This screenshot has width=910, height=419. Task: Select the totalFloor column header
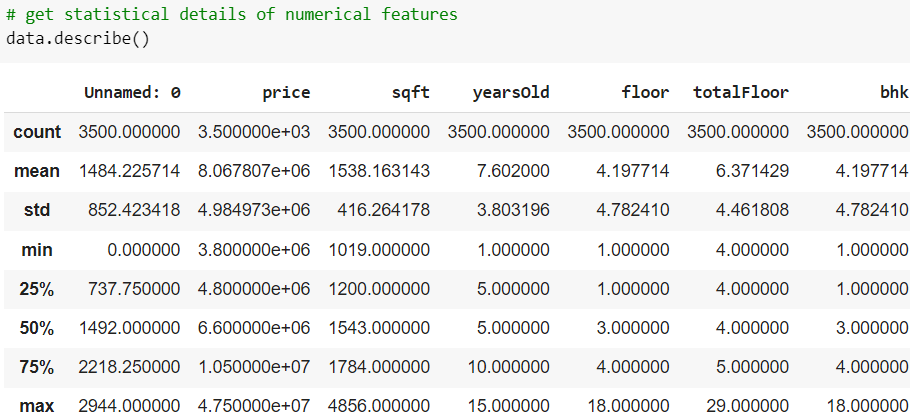741,92
